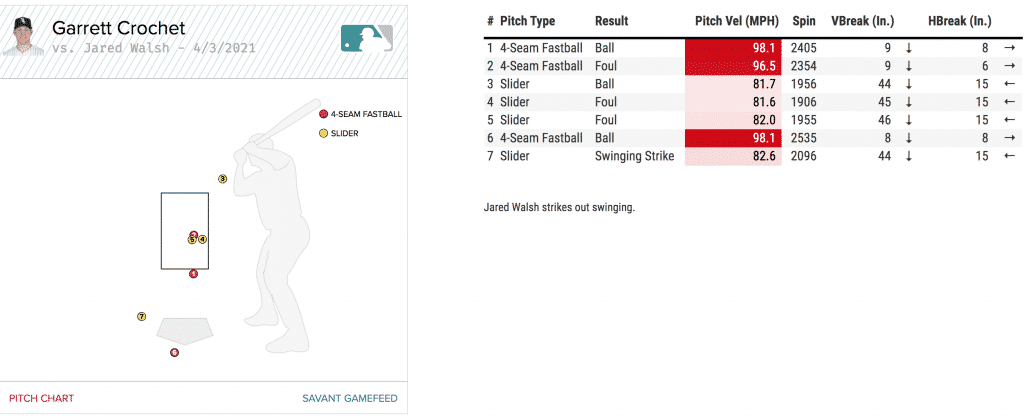This screenshot has width=1024, height=419.
Task: Click the VBreak (In.) column header
Action: pyautogui.click(x=862, y=21)
